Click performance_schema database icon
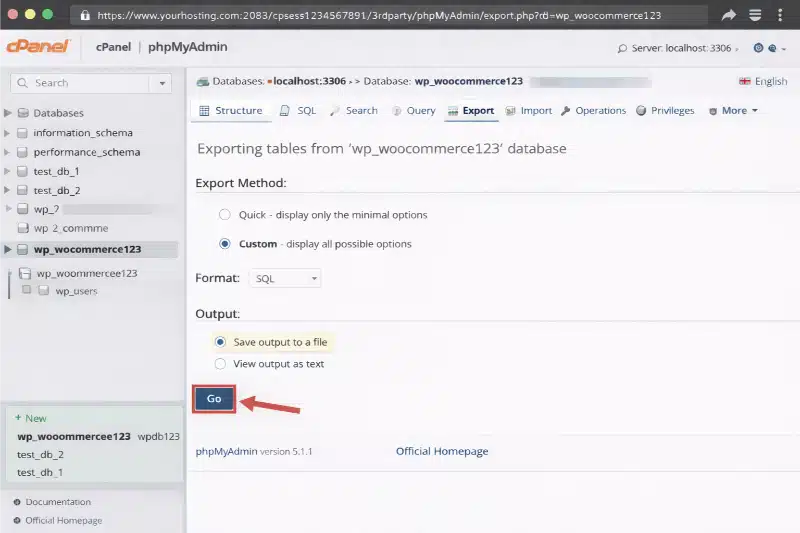Screen dimensions: 800x533 (x=22, y=152)
